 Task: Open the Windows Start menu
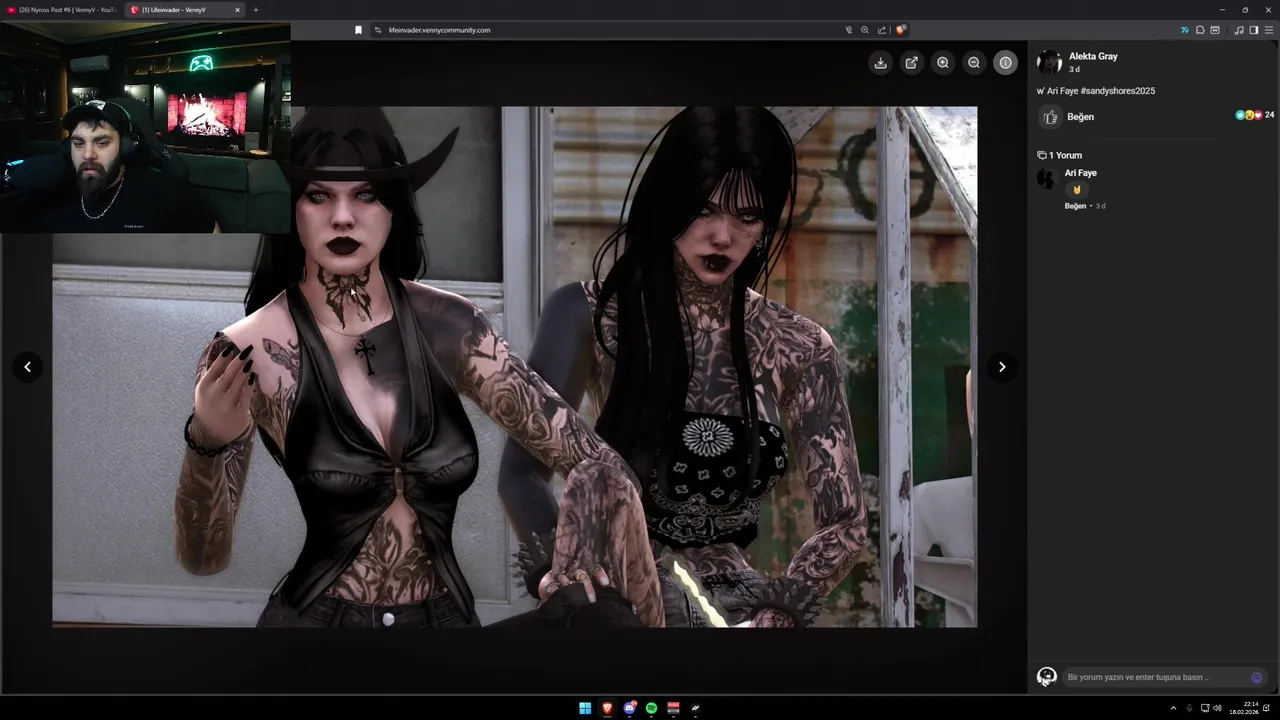(585, 708)
